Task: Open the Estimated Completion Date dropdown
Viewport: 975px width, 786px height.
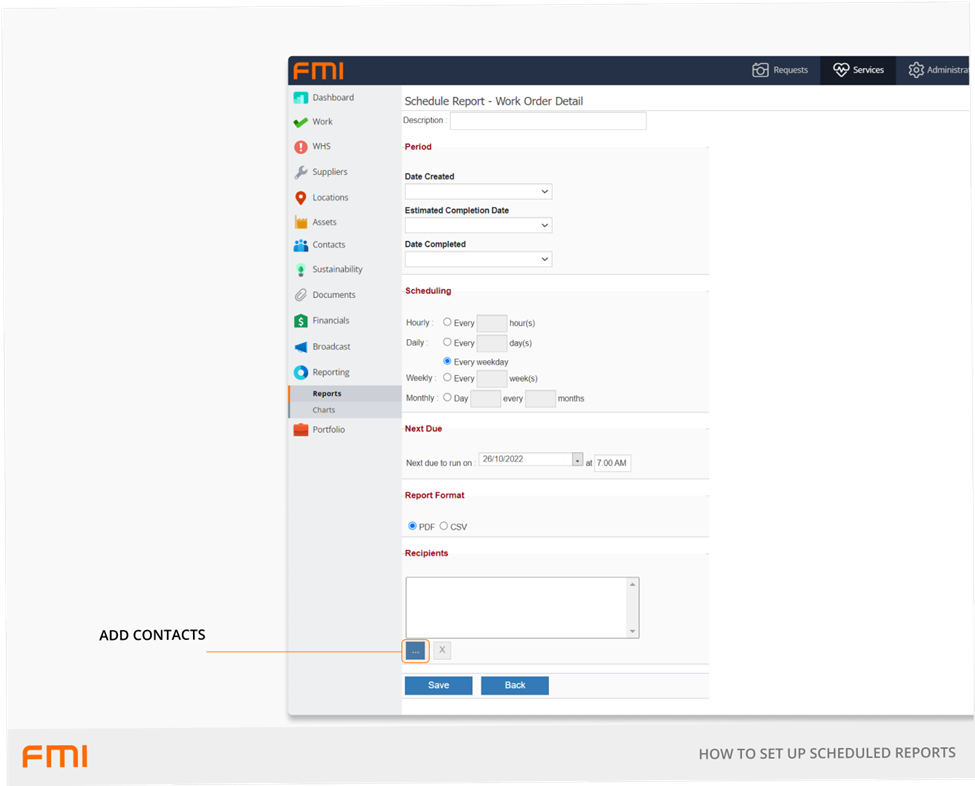Action: 478,225
